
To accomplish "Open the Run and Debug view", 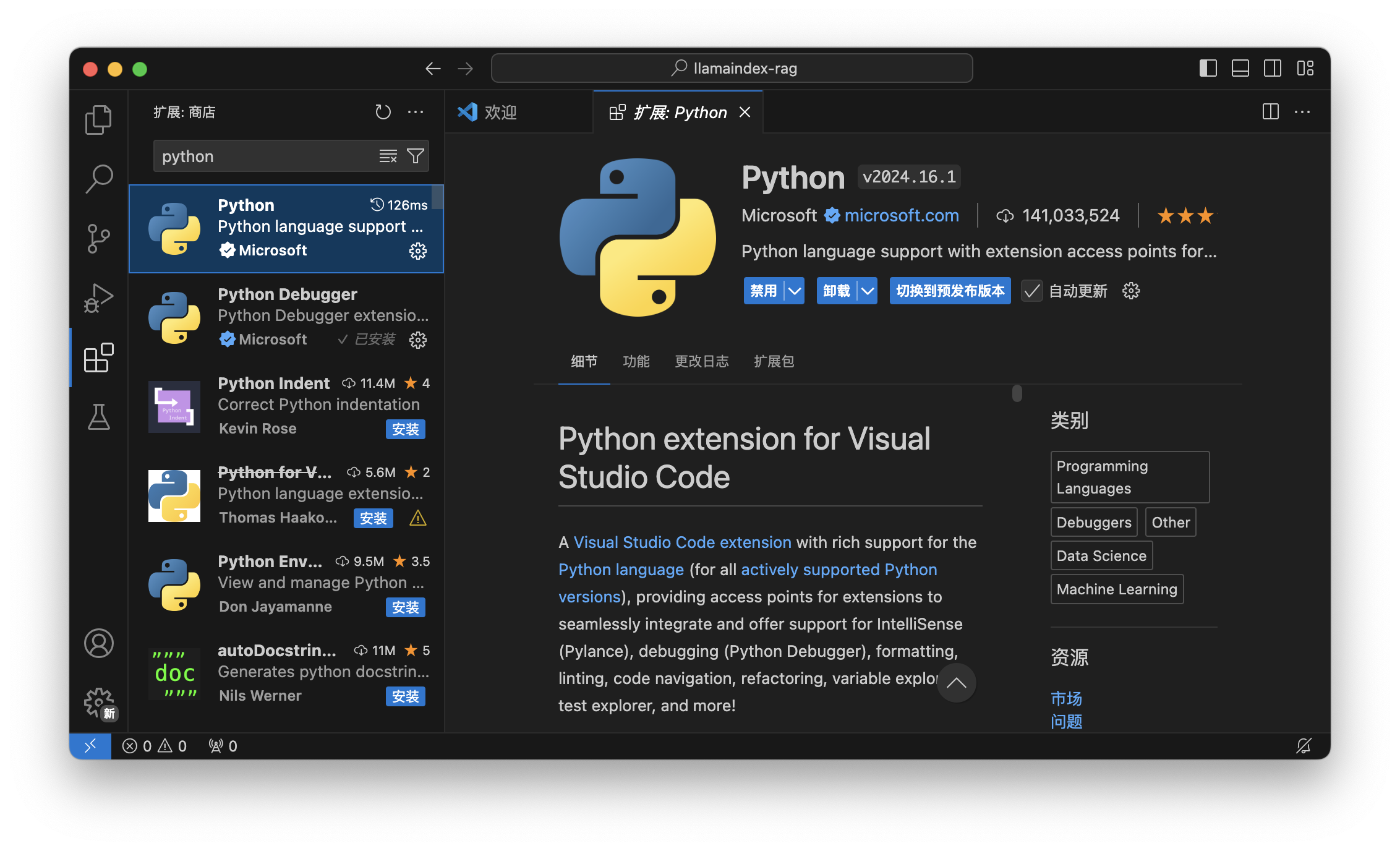I will click(x=98, y=297).
